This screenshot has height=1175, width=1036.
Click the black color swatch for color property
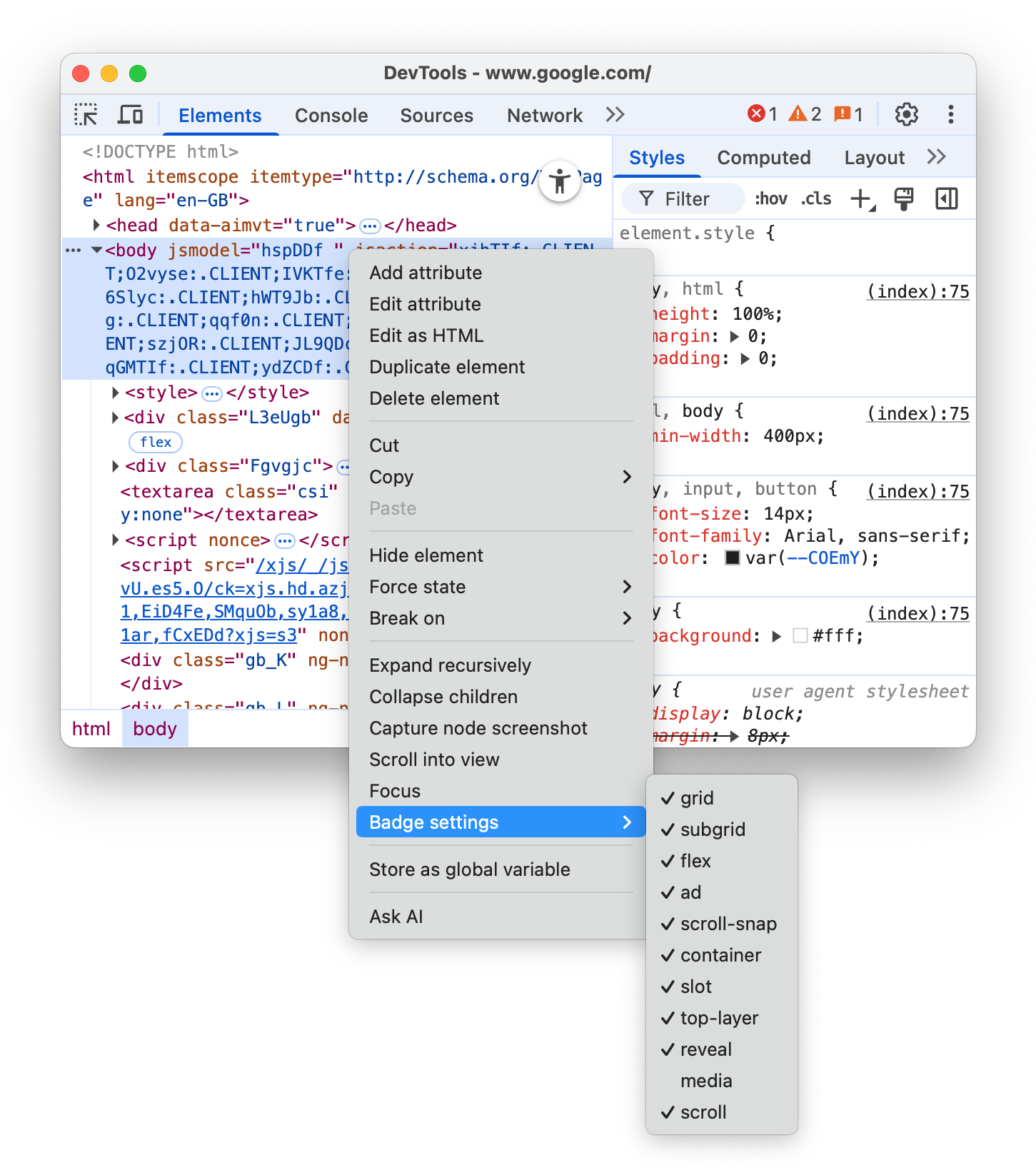point(732,558)
